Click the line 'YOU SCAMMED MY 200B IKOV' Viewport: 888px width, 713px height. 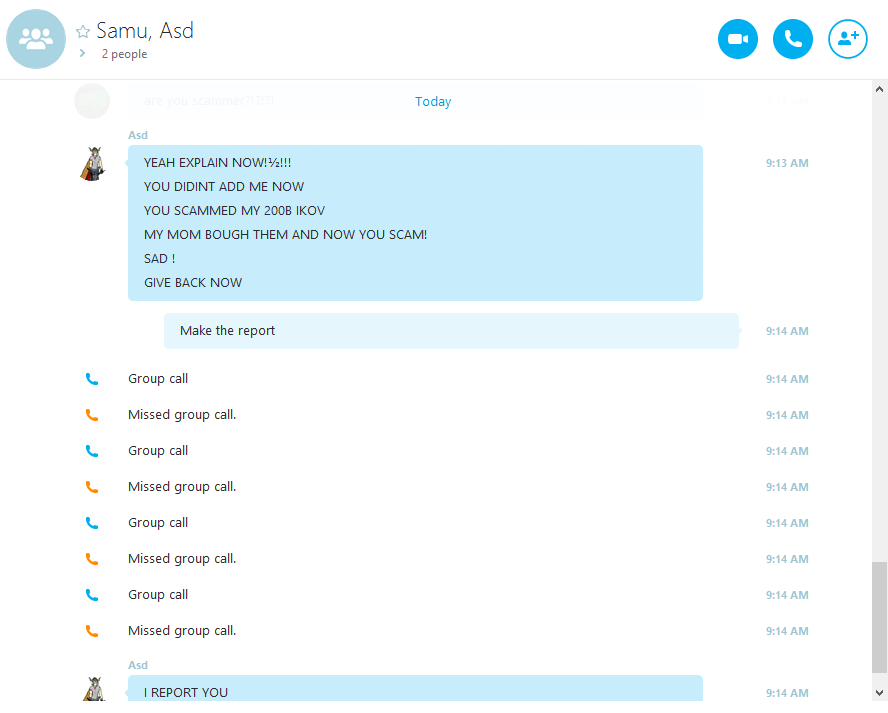coord(234,211)
